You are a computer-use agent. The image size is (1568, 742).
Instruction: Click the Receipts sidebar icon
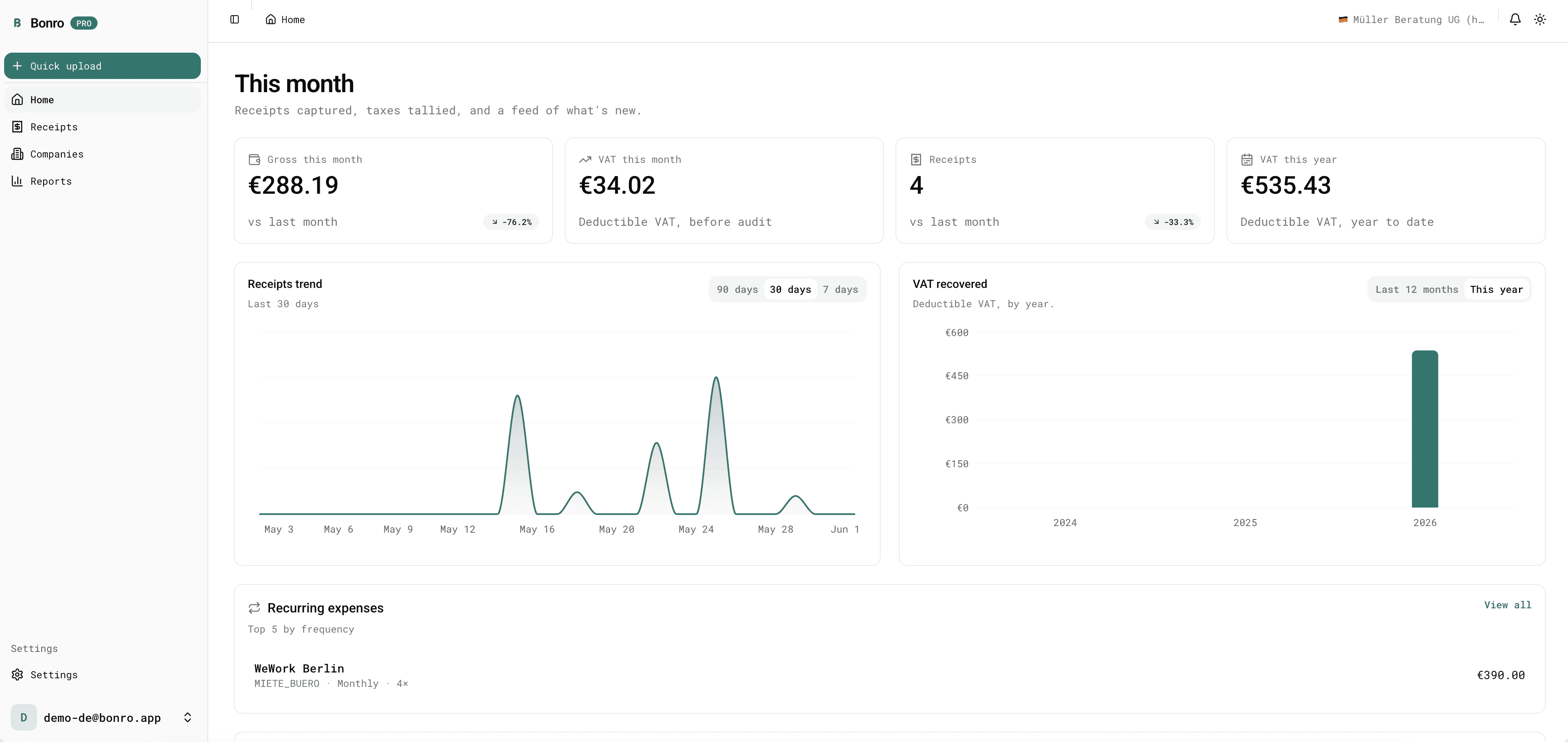coord(18,127)
